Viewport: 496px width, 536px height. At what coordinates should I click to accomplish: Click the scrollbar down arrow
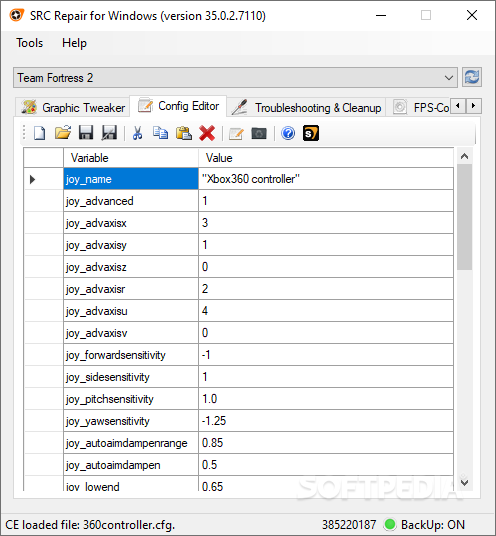click(x=464, y=482)
